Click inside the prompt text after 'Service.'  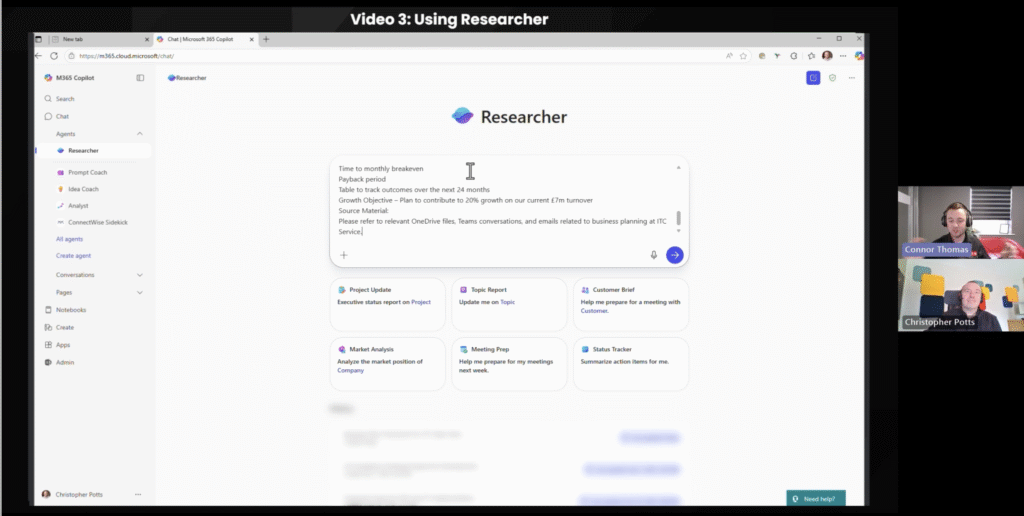point(364,232)
